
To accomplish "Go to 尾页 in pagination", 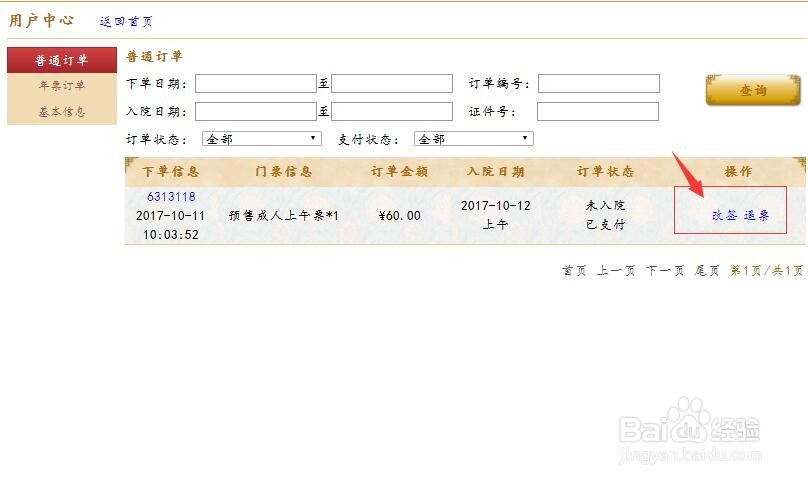I will 706,271.
